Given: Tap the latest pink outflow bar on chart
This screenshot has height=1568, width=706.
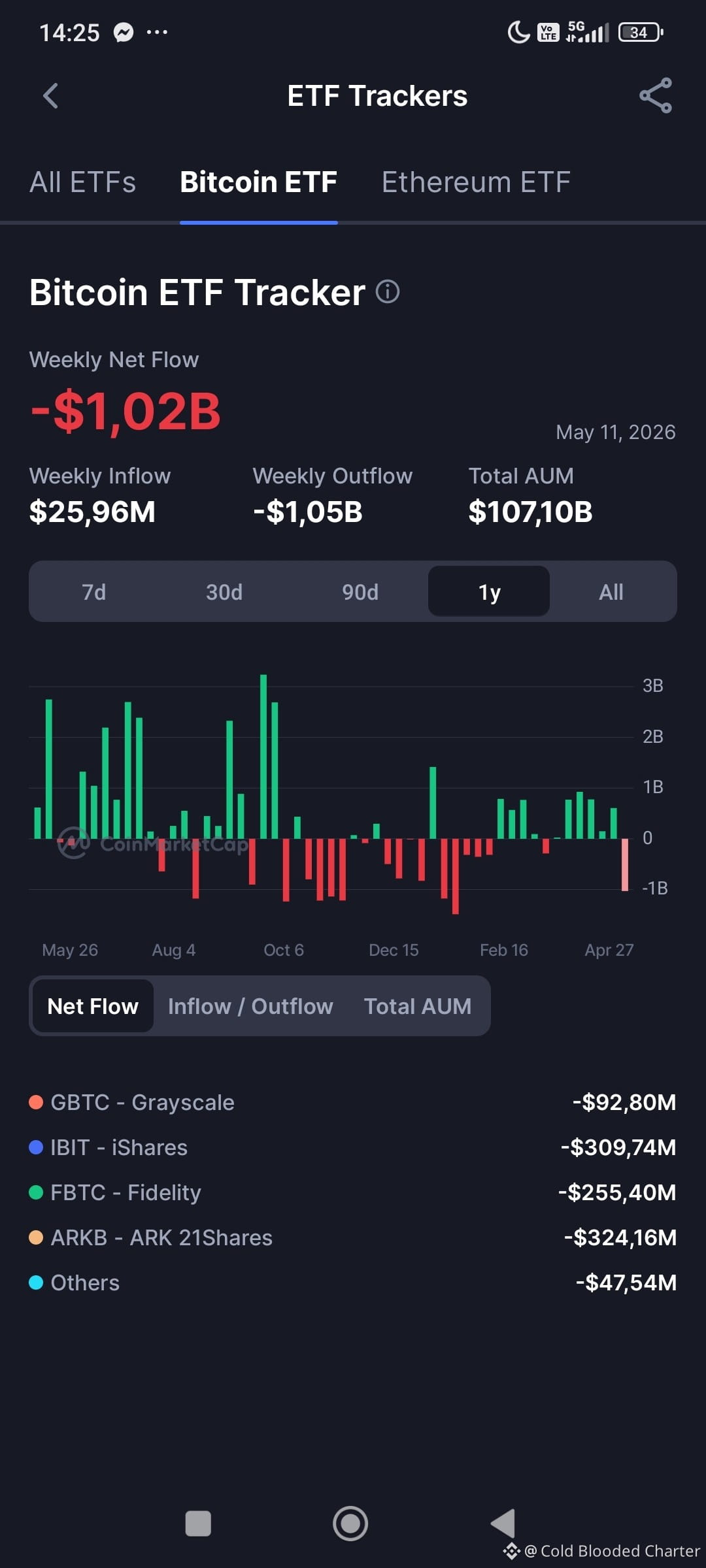Looking at the screenshot, I should [x=625, y=864].
